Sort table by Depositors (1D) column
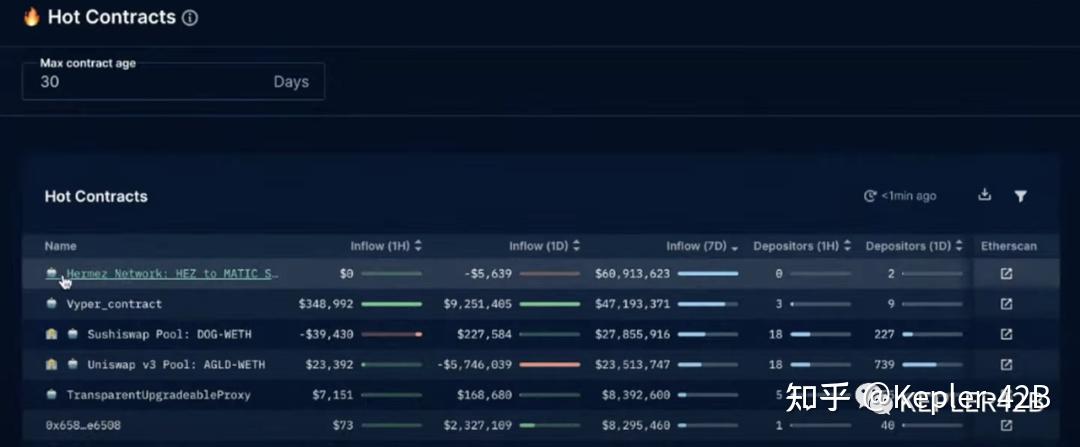This screenshot has width=1080, height=447. [x=915, y=246]
